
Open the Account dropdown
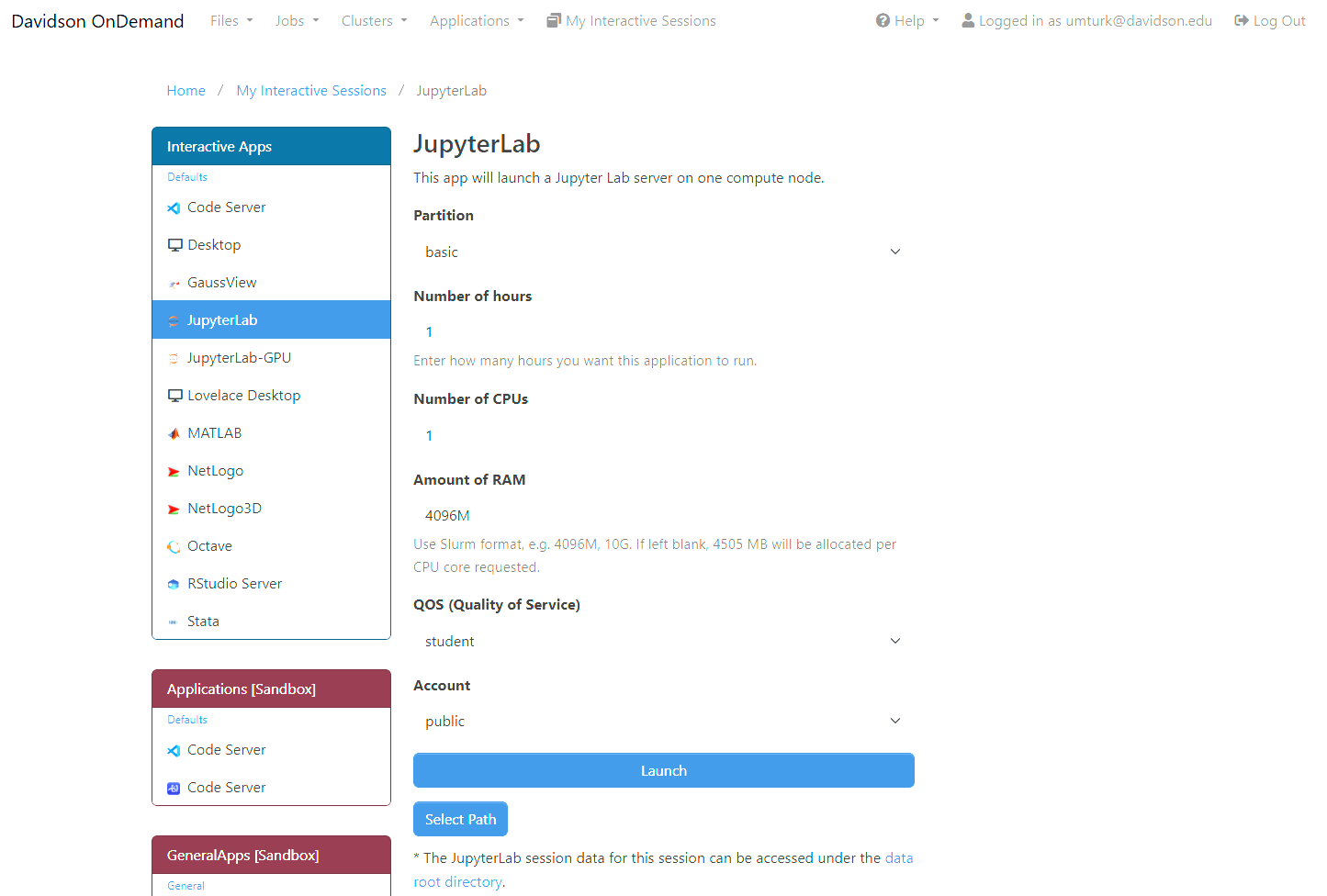tap(664, 722)
